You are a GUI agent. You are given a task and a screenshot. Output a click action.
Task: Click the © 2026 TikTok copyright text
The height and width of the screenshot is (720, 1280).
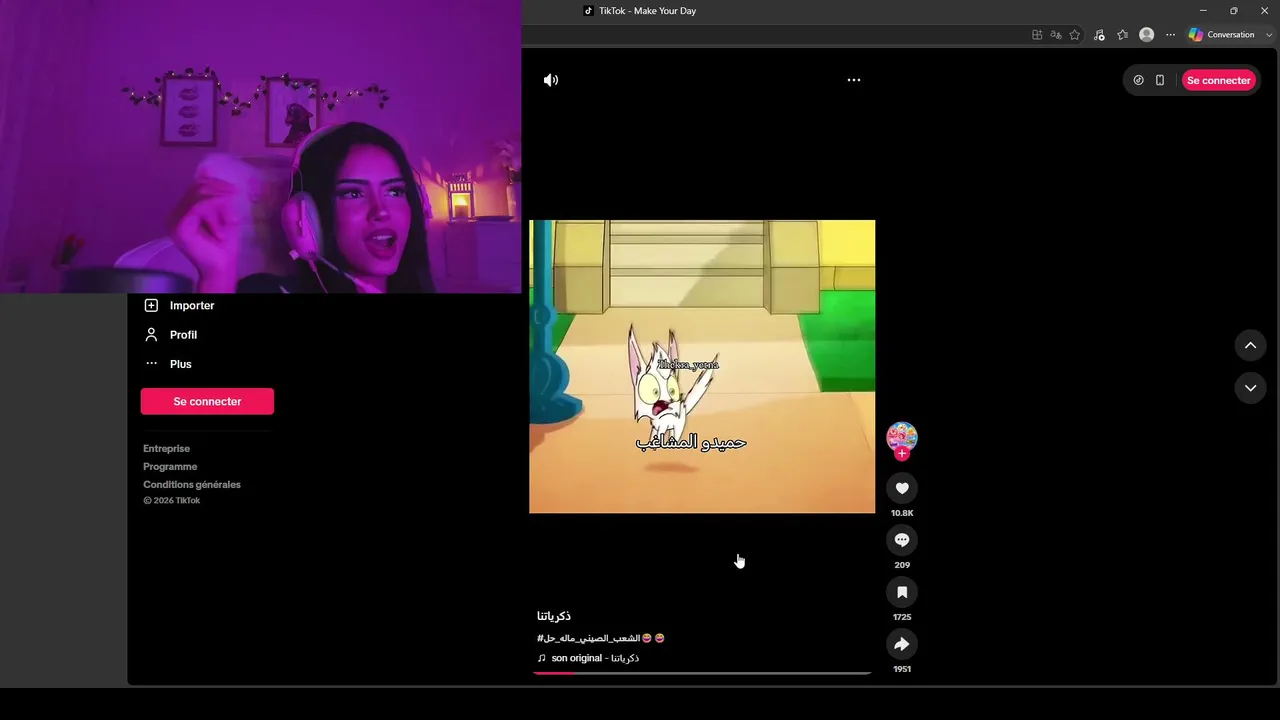tap(172, 501)
